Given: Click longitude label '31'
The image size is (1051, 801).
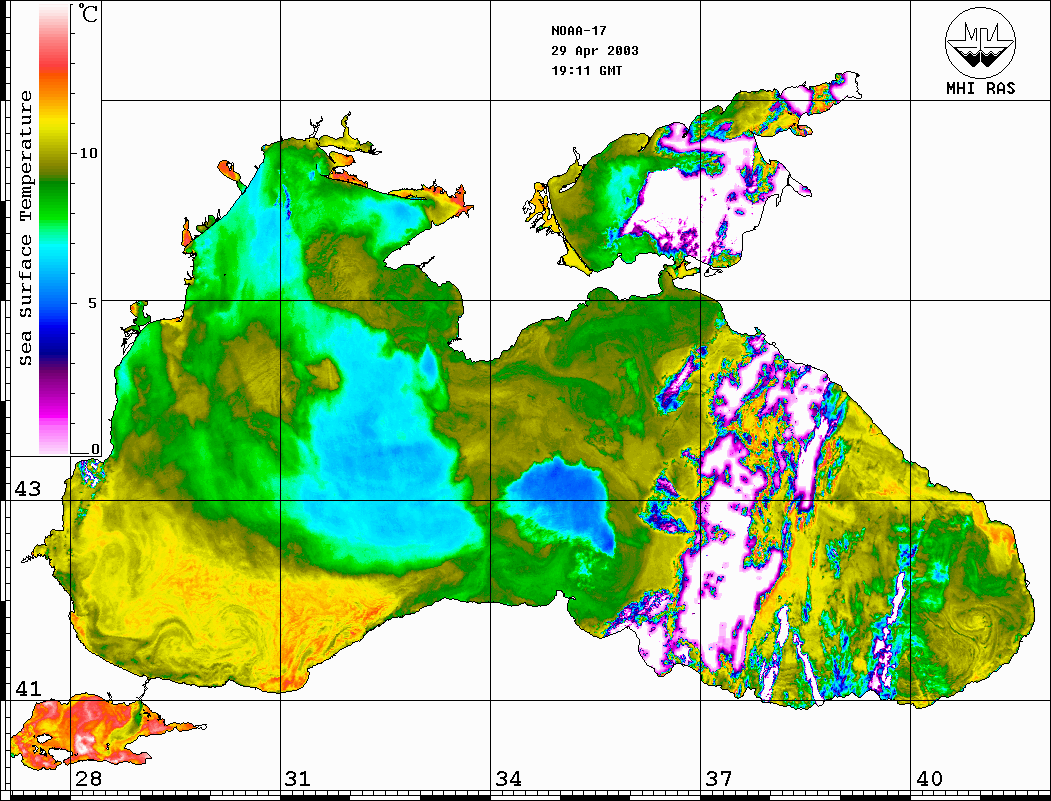Looking at the screenshot, I should (298, 779).
